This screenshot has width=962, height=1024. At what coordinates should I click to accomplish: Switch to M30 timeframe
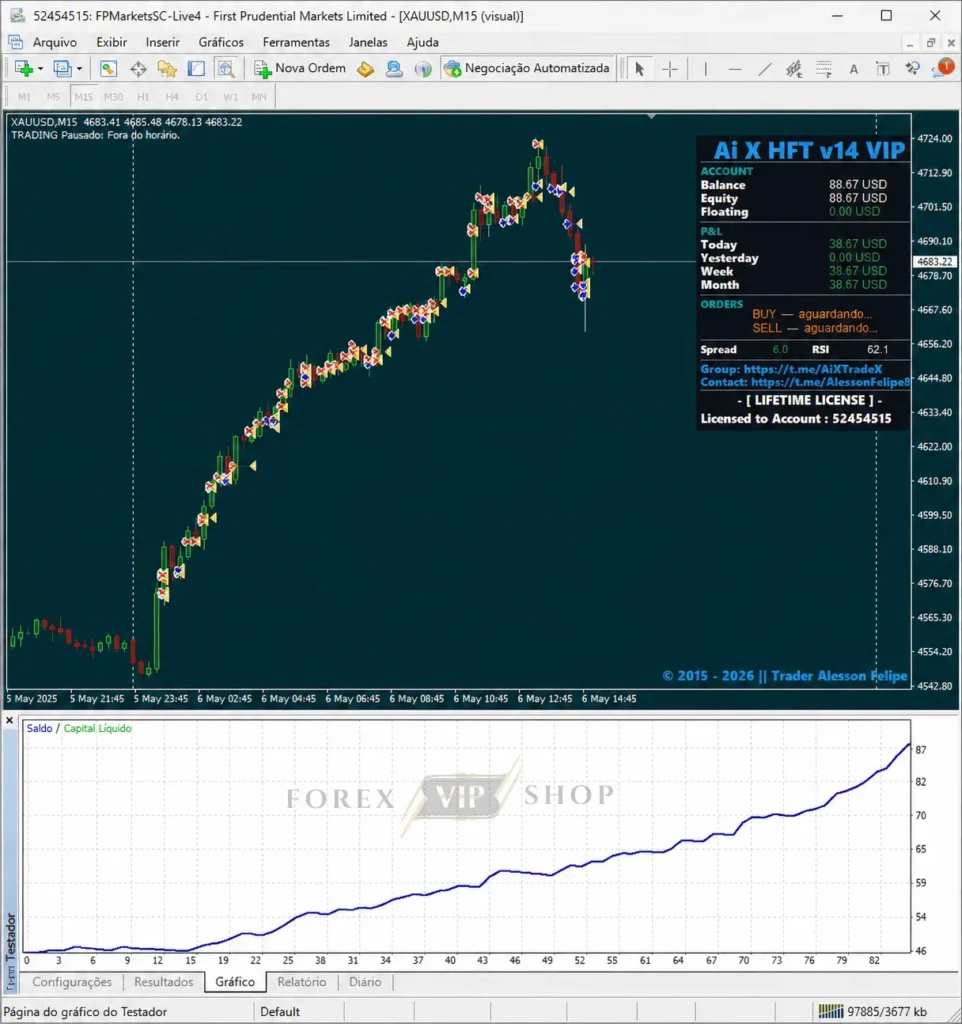[113, 97]
